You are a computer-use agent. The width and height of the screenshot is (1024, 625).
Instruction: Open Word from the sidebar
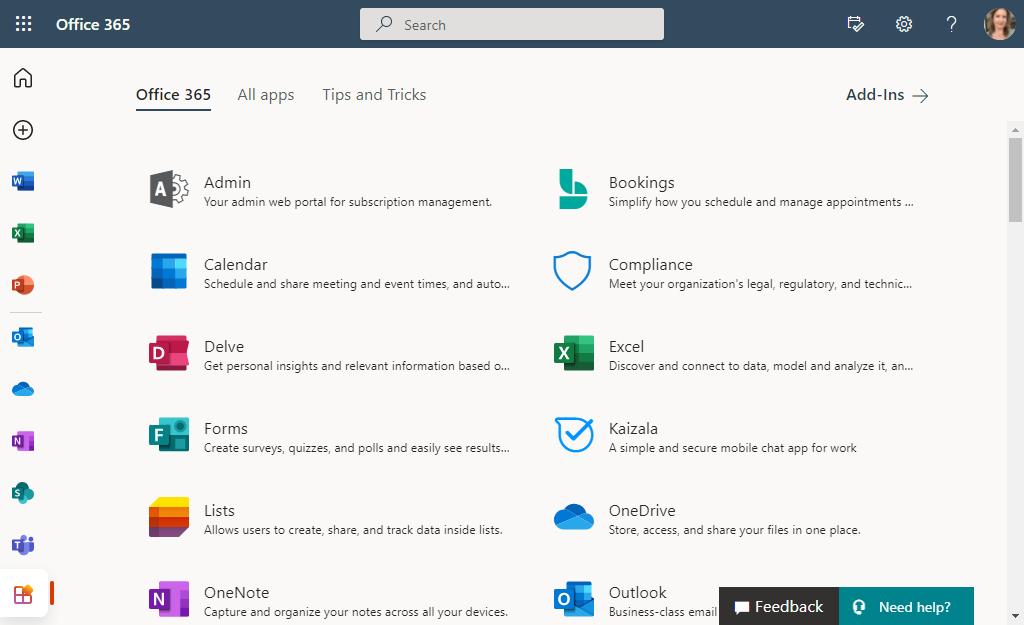(23, 181)
